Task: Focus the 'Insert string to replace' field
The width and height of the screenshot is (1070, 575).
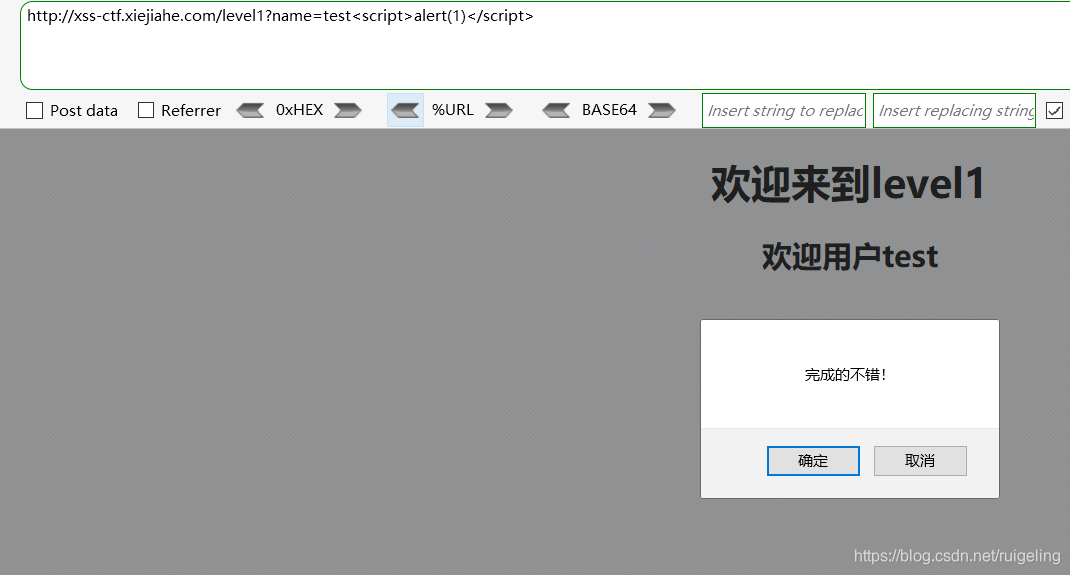Action: [784, 110]
